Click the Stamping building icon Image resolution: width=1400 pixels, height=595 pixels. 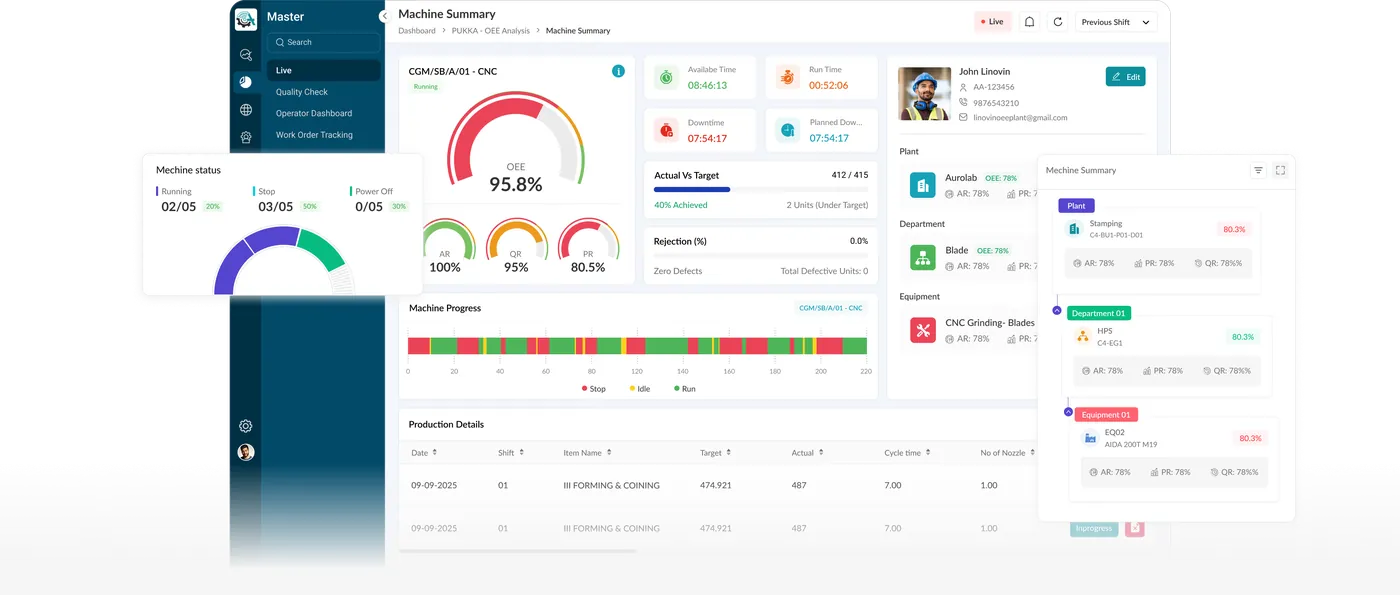click(1076, 229)
